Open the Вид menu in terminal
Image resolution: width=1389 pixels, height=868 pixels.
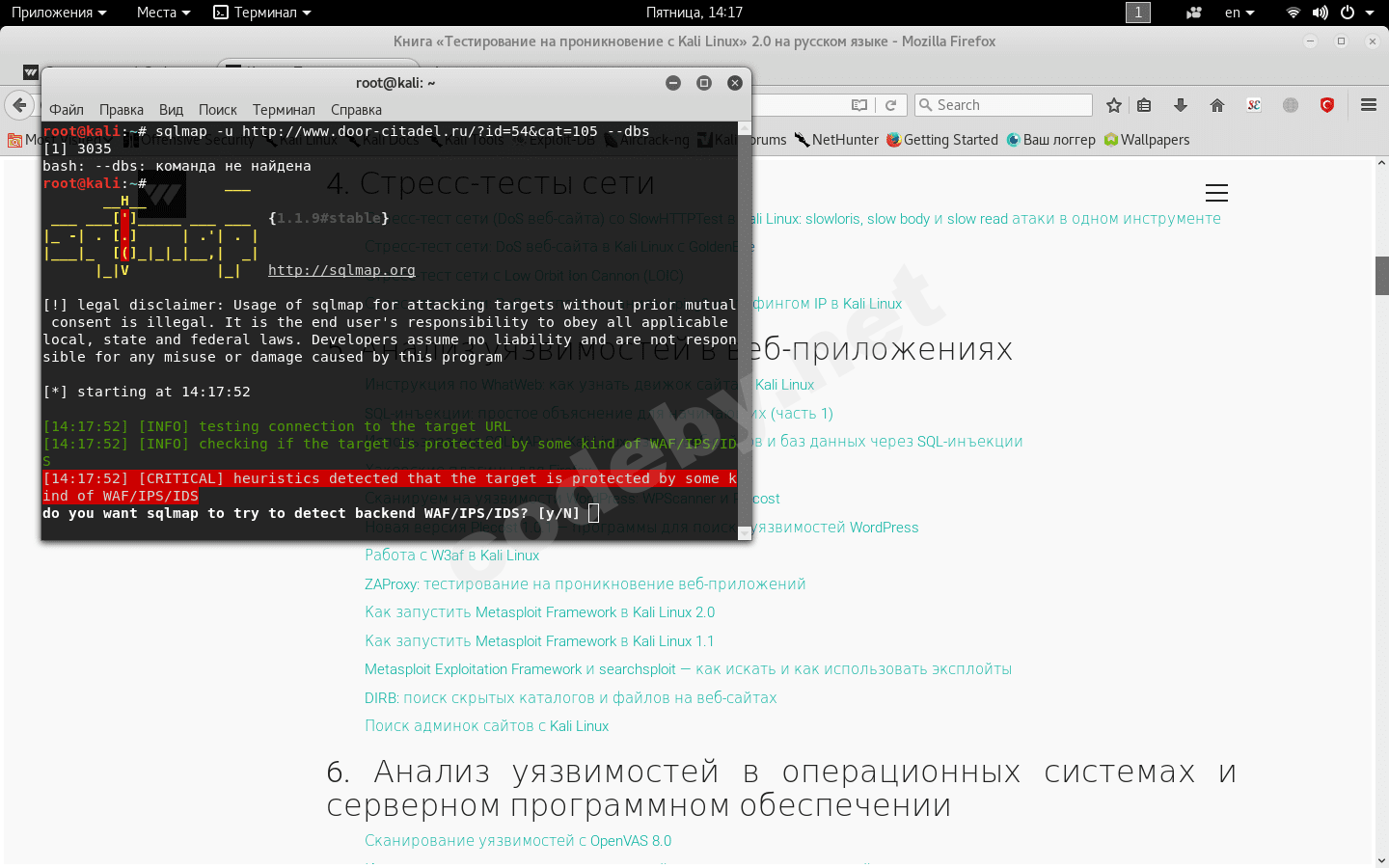171,110
